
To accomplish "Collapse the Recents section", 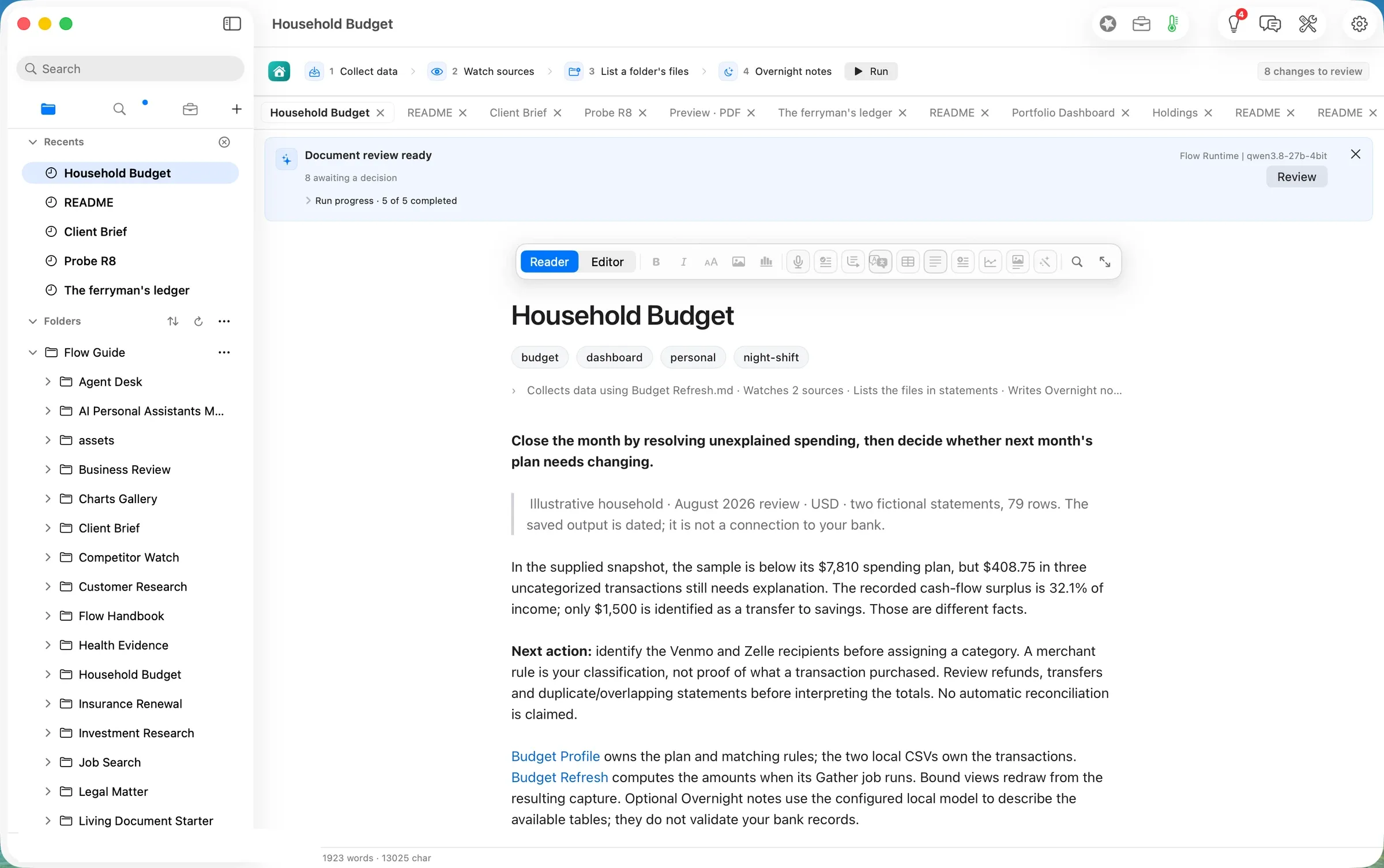I will [33, 142].
